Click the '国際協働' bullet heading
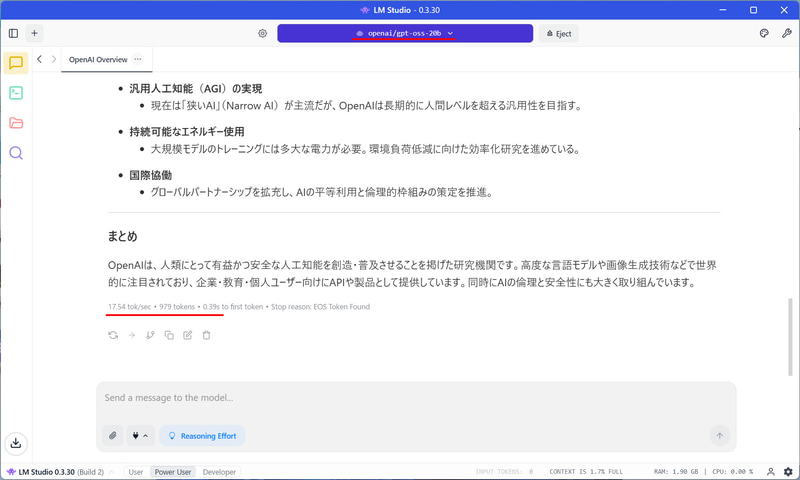 151,175
